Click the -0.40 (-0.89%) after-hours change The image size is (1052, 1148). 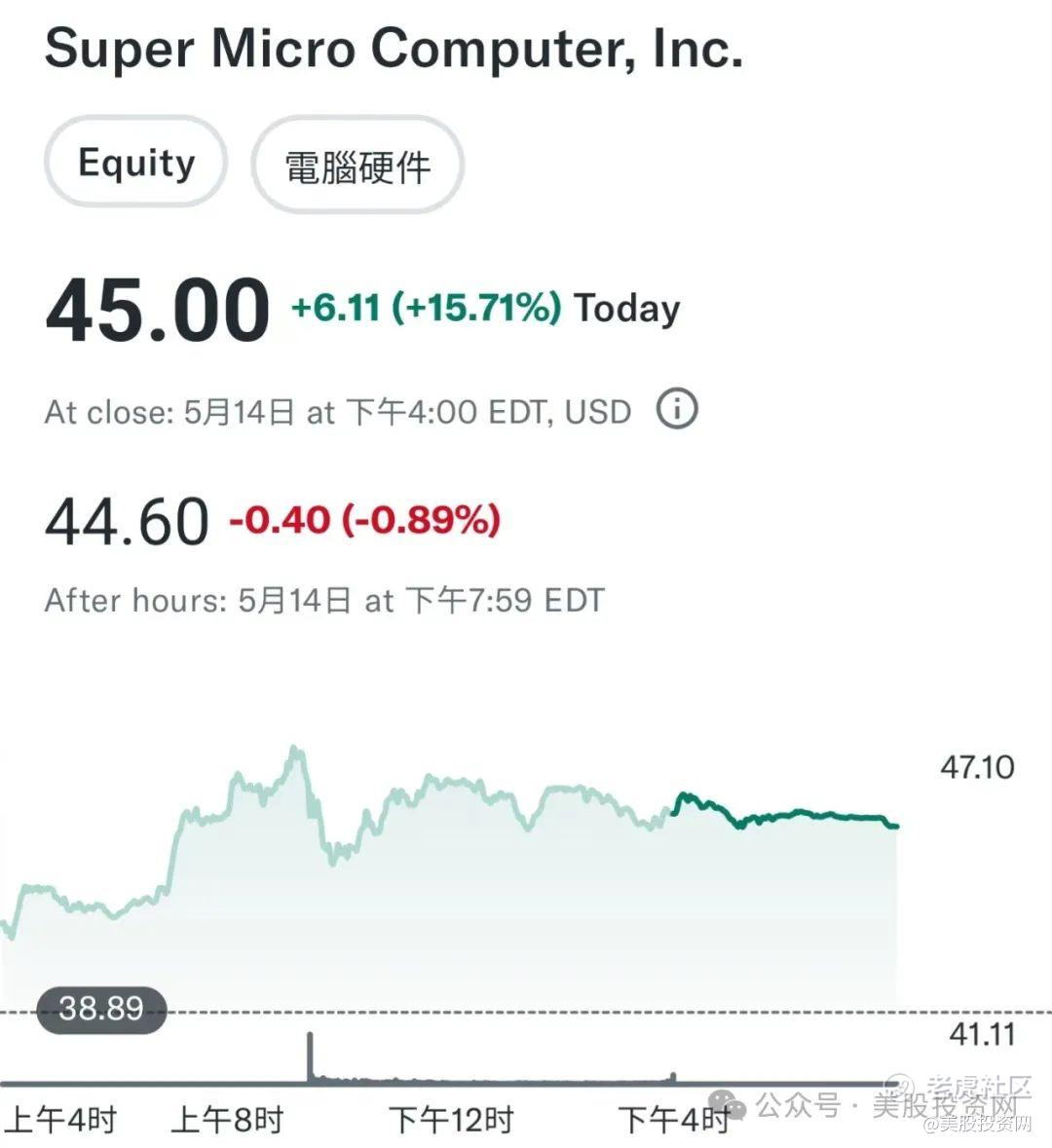tap(364, 520)
